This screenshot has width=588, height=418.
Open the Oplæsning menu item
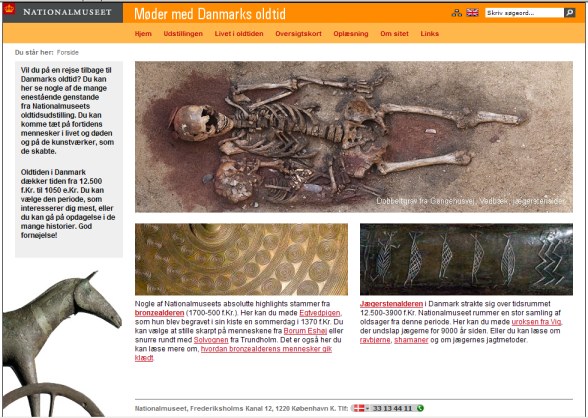(351, 34)
